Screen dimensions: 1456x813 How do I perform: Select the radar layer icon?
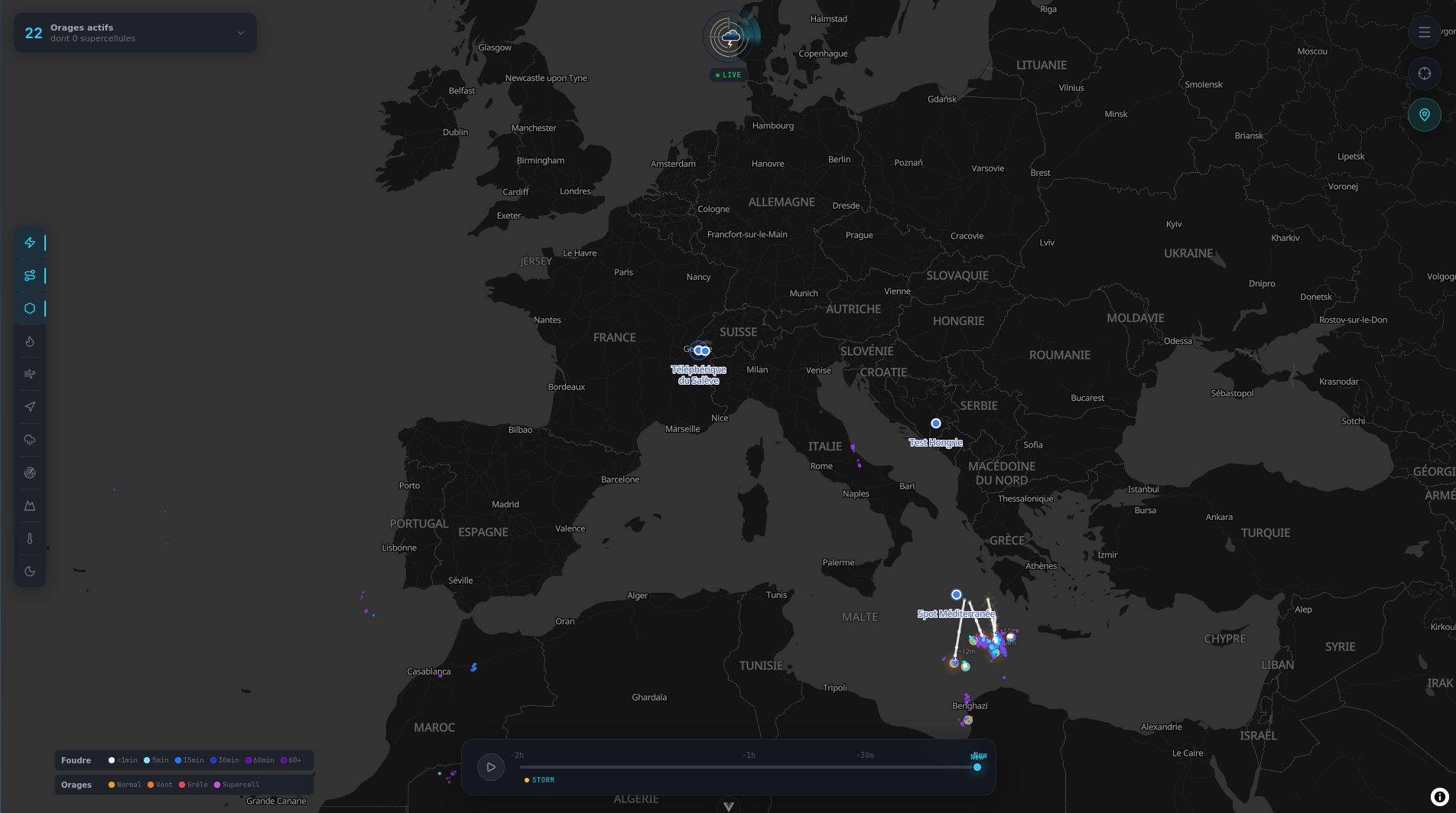click(x=30, y=472)
